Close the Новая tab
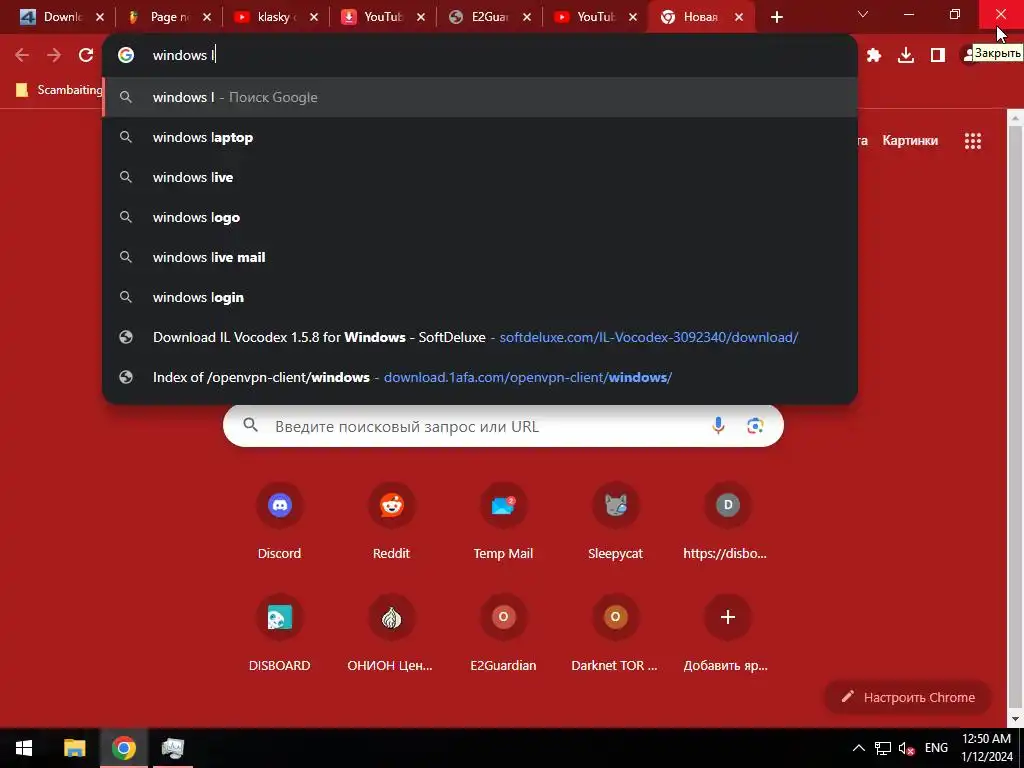This screenshot has height=768, width=1024. [x=739, y=18]
